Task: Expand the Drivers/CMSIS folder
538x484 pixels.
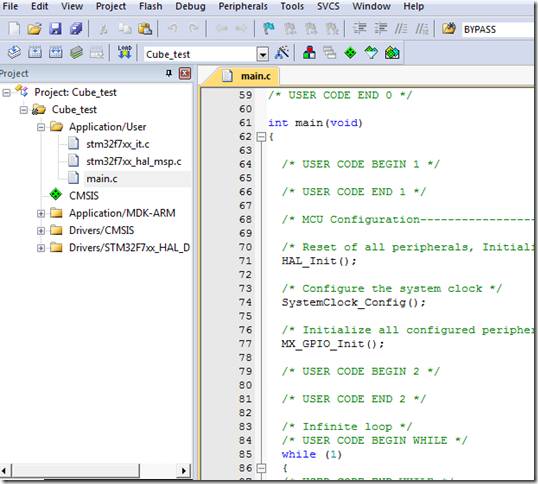Action: (41, 231)
